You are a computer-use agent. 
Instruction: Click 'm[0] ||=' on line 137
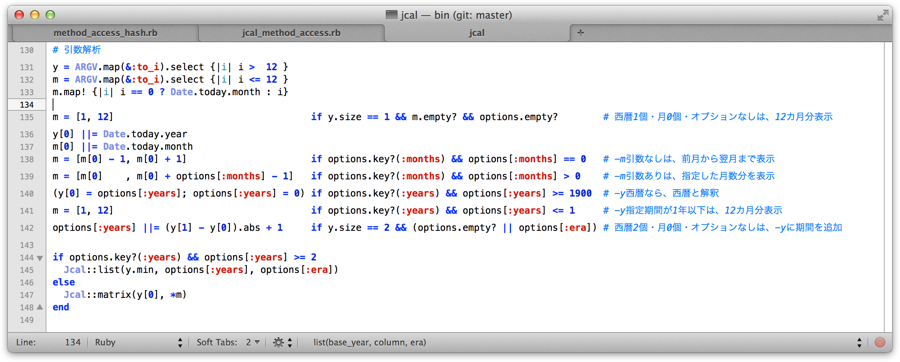tap(75, 146)
